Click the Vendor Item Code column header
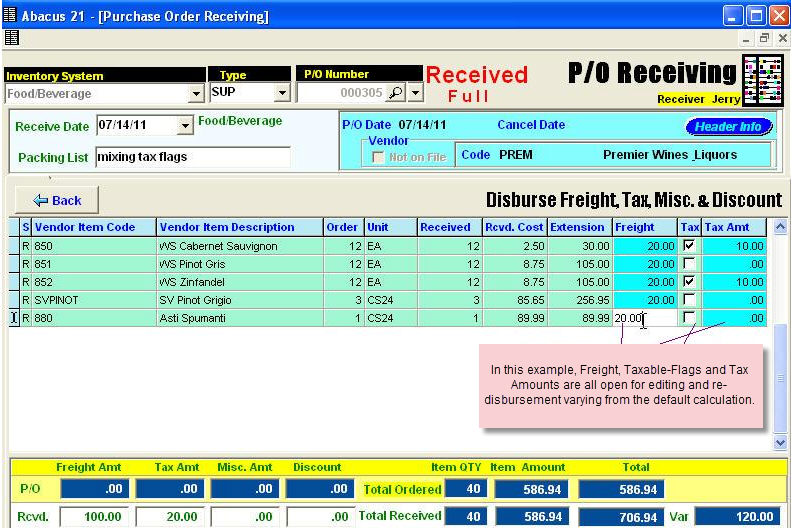Screen dimensions: 792x528 click(94, 227)
